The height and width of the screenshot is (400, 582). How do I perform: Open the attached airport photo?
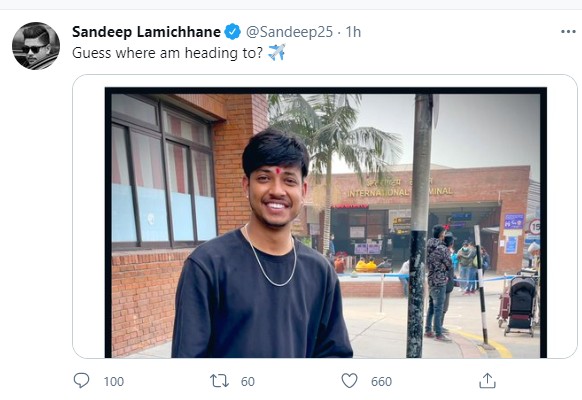pyautogui.click(x=326, y=223)
